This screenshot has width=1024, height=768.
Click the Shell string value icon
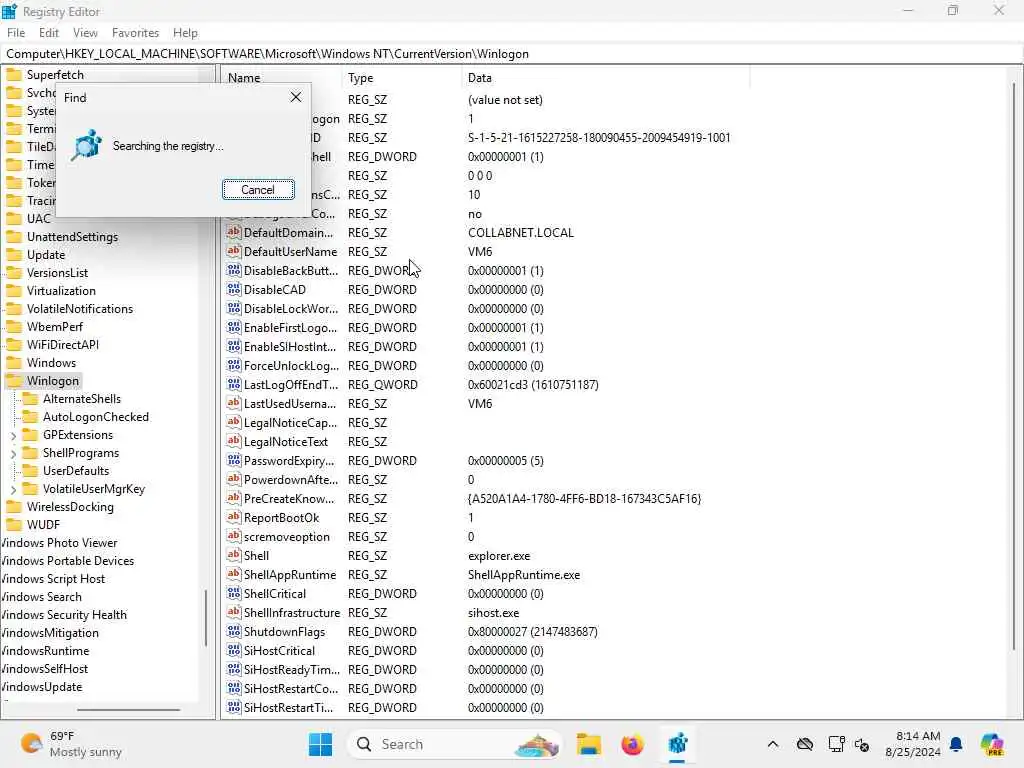[234, 555]
